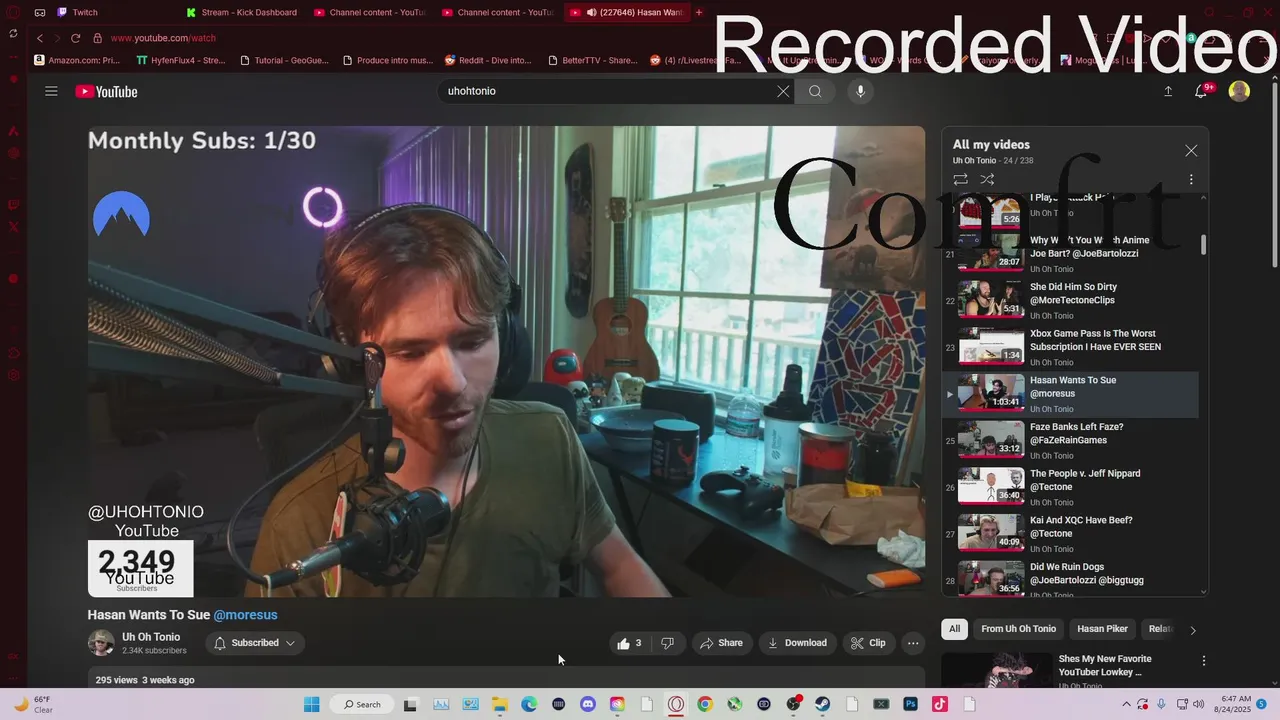Show hidden system tray icons
The image size is (1280, 720).
pos(1128,704)
